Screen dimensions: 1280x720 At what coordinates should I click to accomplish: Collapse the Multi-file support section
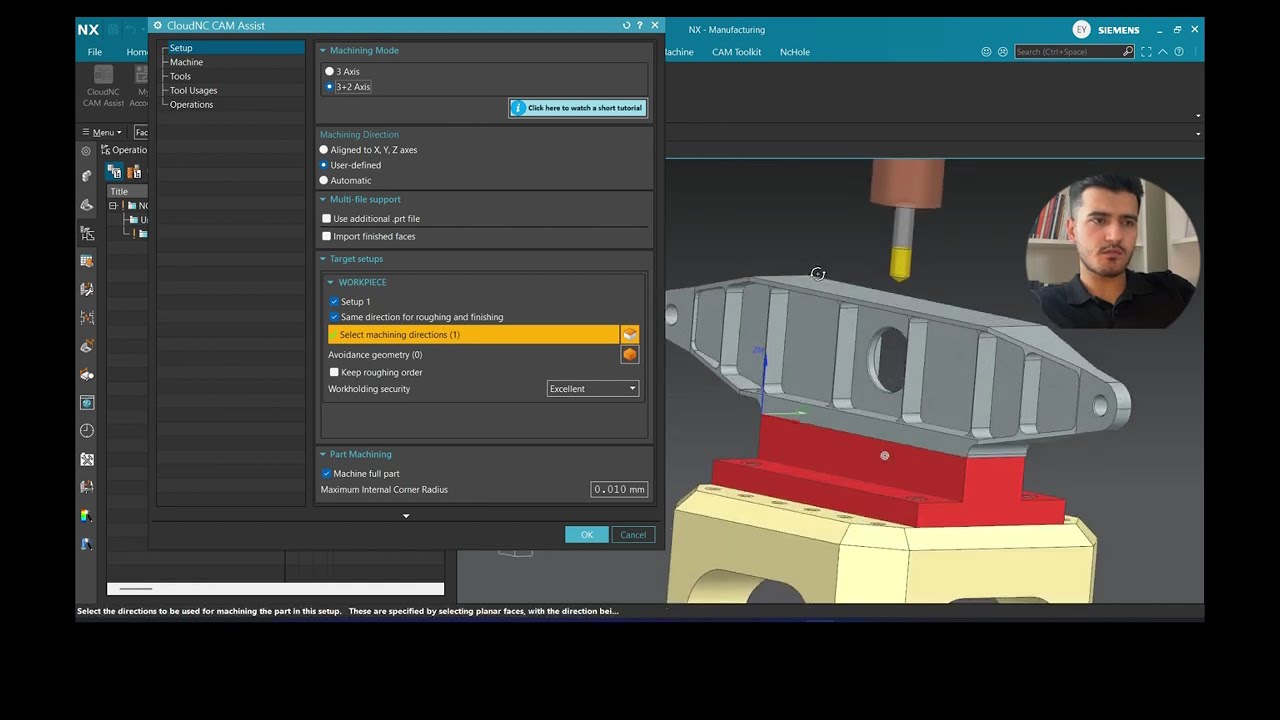coord(323,200)
